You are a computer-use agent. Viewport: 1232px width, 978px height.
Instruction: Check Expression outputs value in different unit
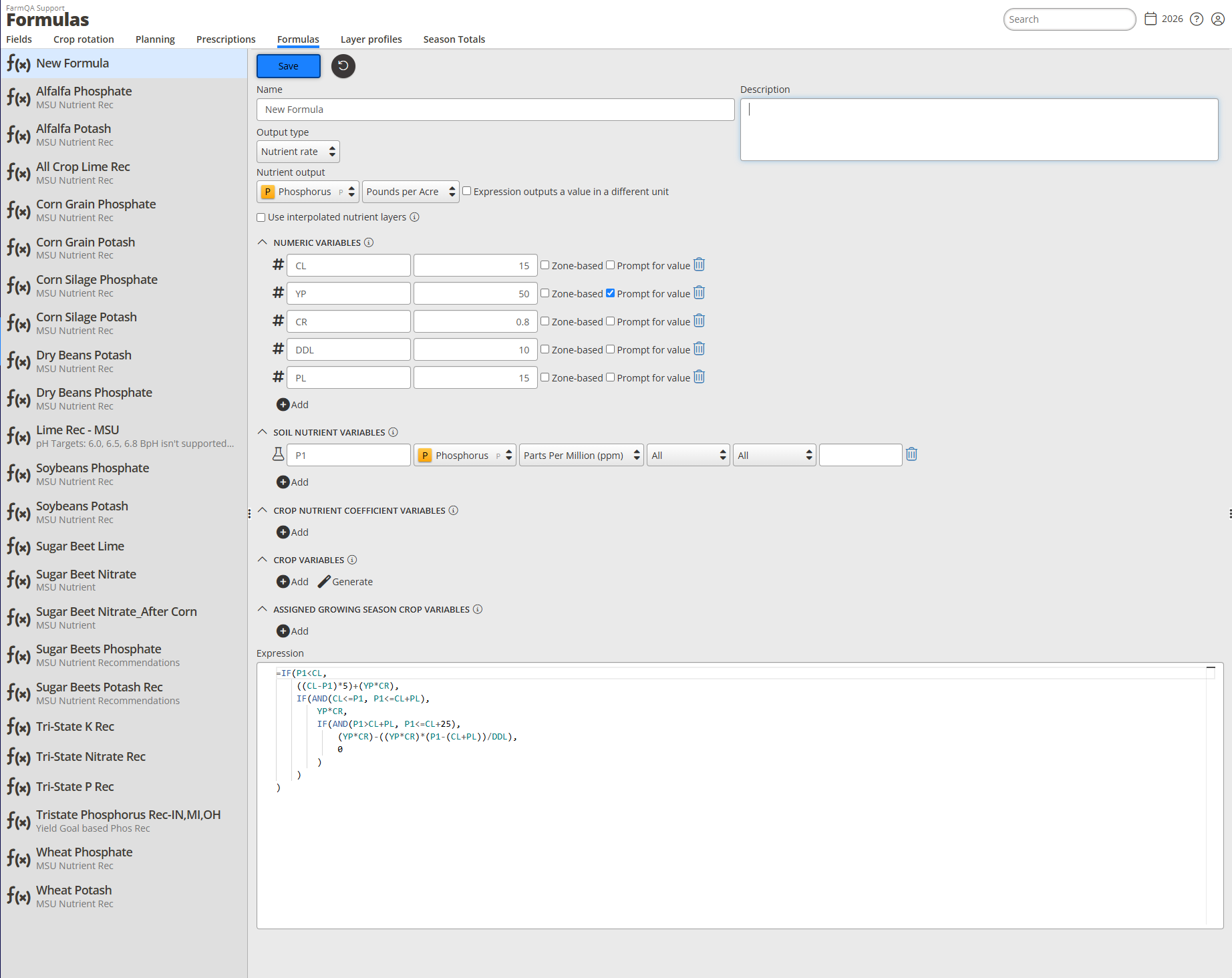tap(467, 191)
